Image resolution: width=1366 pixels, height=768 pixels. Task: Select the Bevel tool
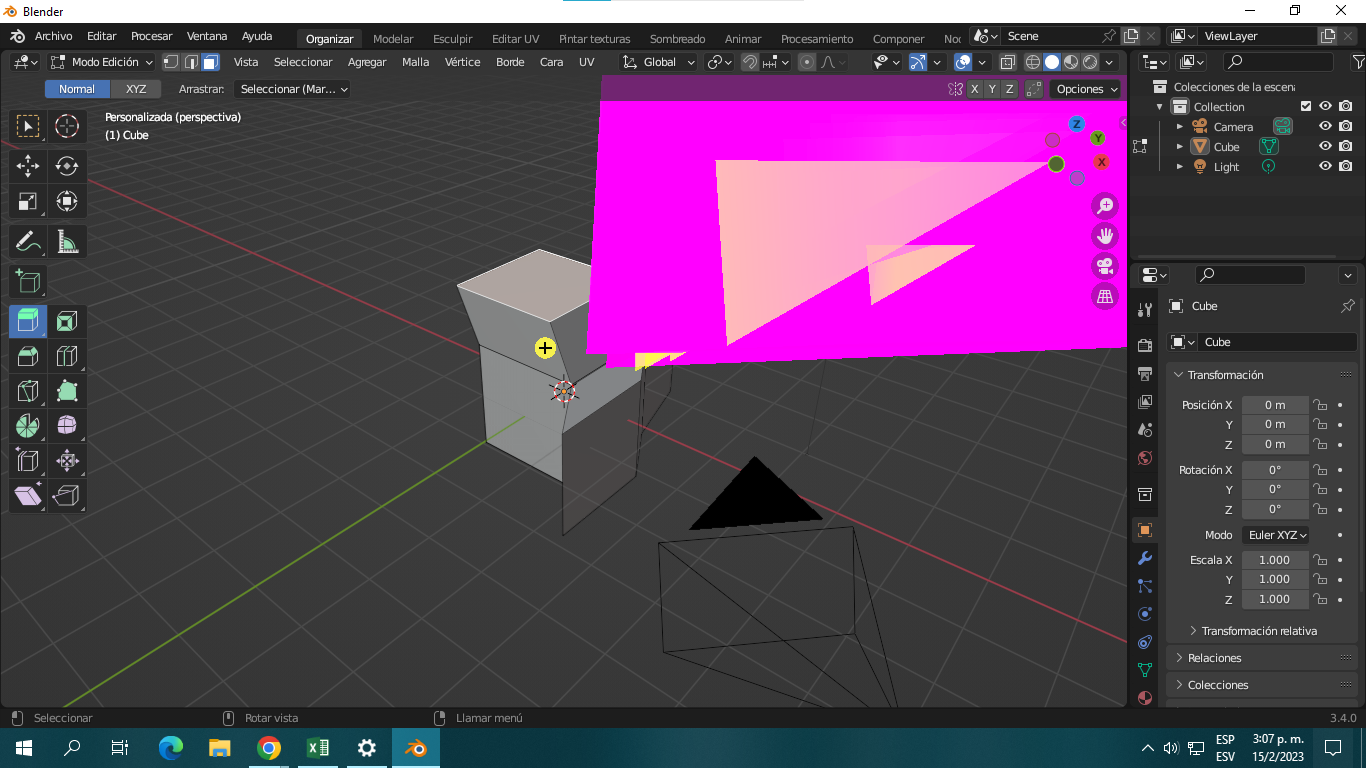pyautogui.click(x=28, y=356)
